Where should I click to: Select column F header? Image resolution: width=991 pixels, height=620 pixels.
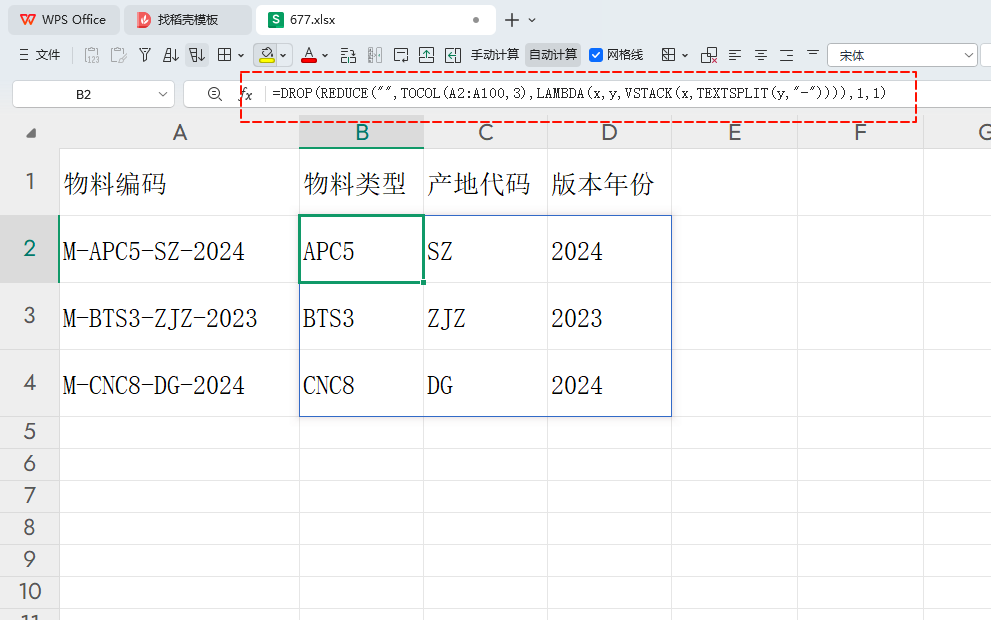click(x=860, y=133)
